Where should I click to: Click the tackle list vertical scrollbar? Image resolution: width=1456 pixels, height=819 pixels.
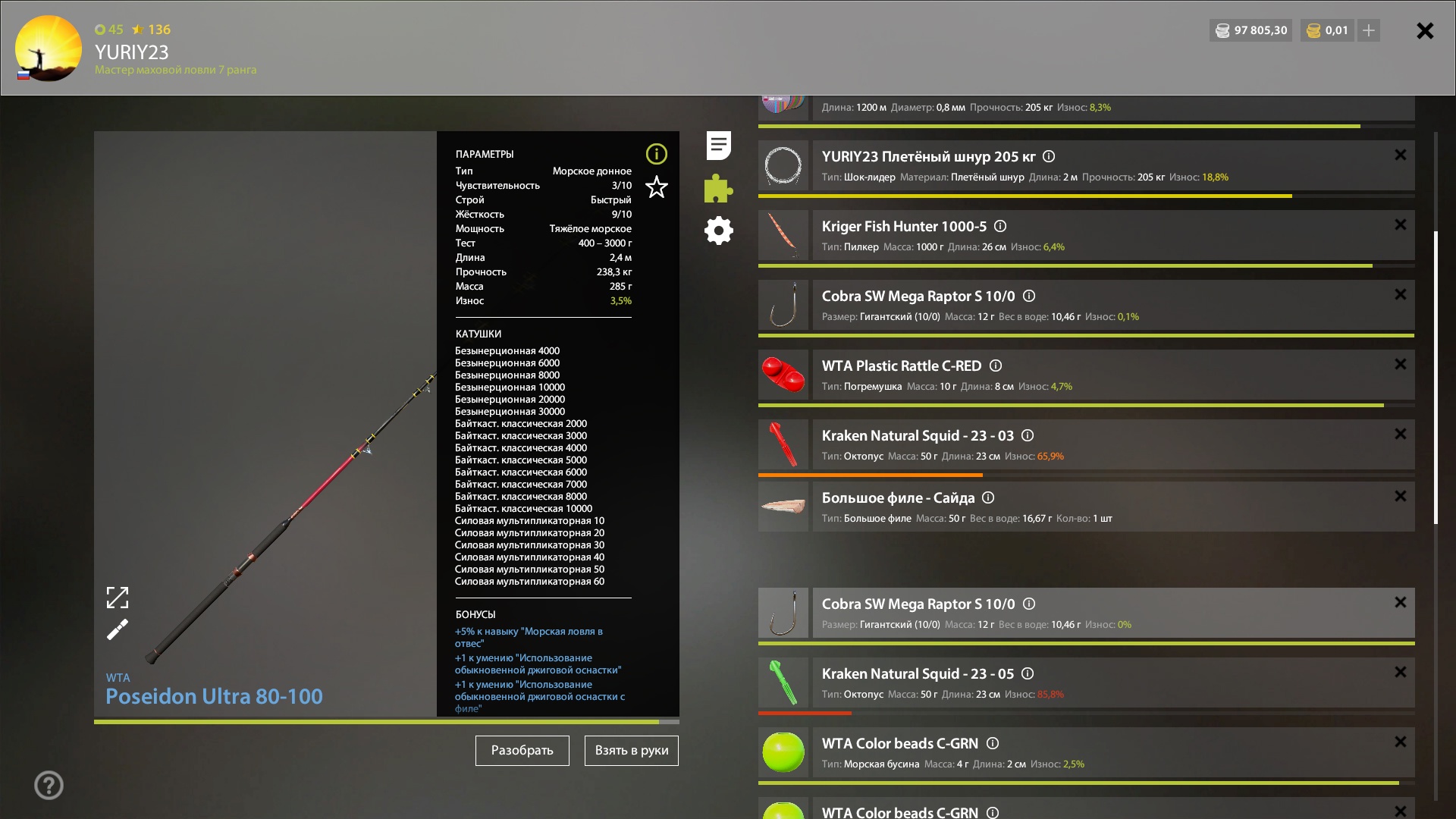[x=1436, y=378]
